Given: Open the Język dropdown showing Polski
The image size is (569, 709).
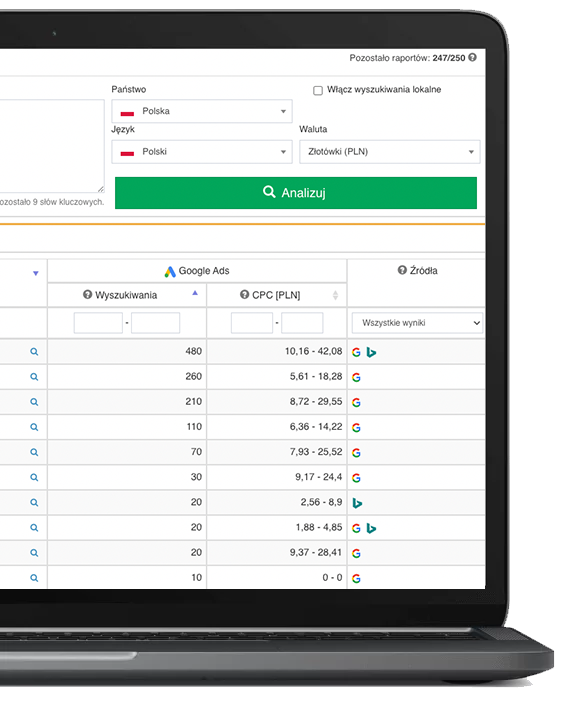Looking at the screenshot, I should coord(202,152).
